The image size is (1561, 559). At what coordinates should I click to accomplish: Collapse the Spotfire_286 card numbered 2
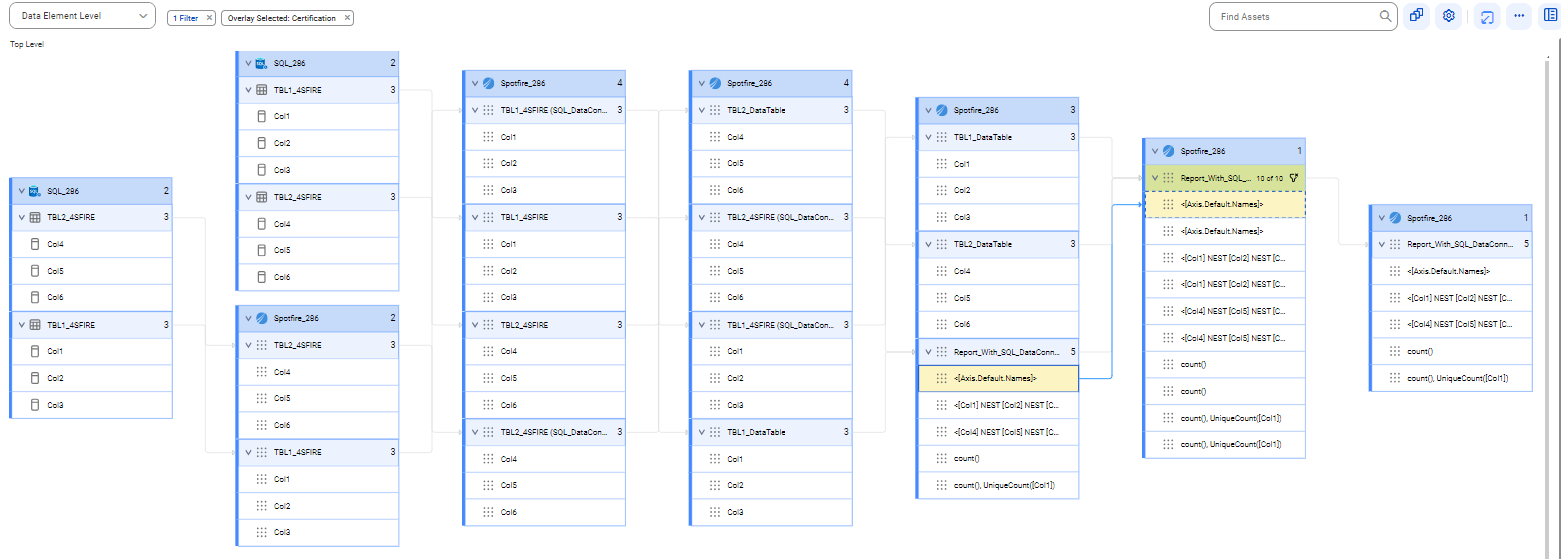pos(248,318)
